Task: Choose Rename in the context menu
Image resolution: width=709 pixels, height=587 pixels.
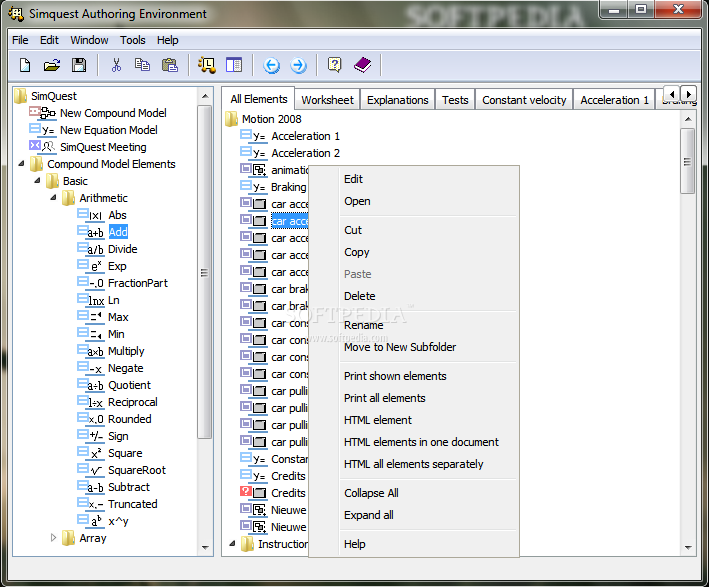Action: point(413,325)
